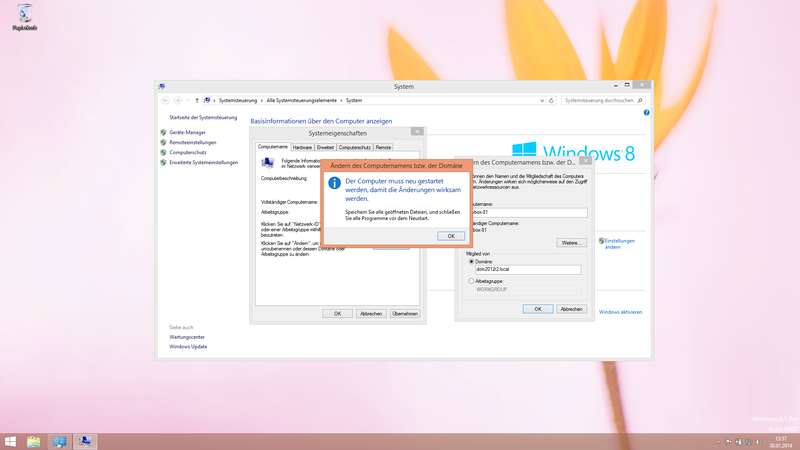Click the volume icon in the system tray
Screen dimensions: 800x450
coord(758,442)
